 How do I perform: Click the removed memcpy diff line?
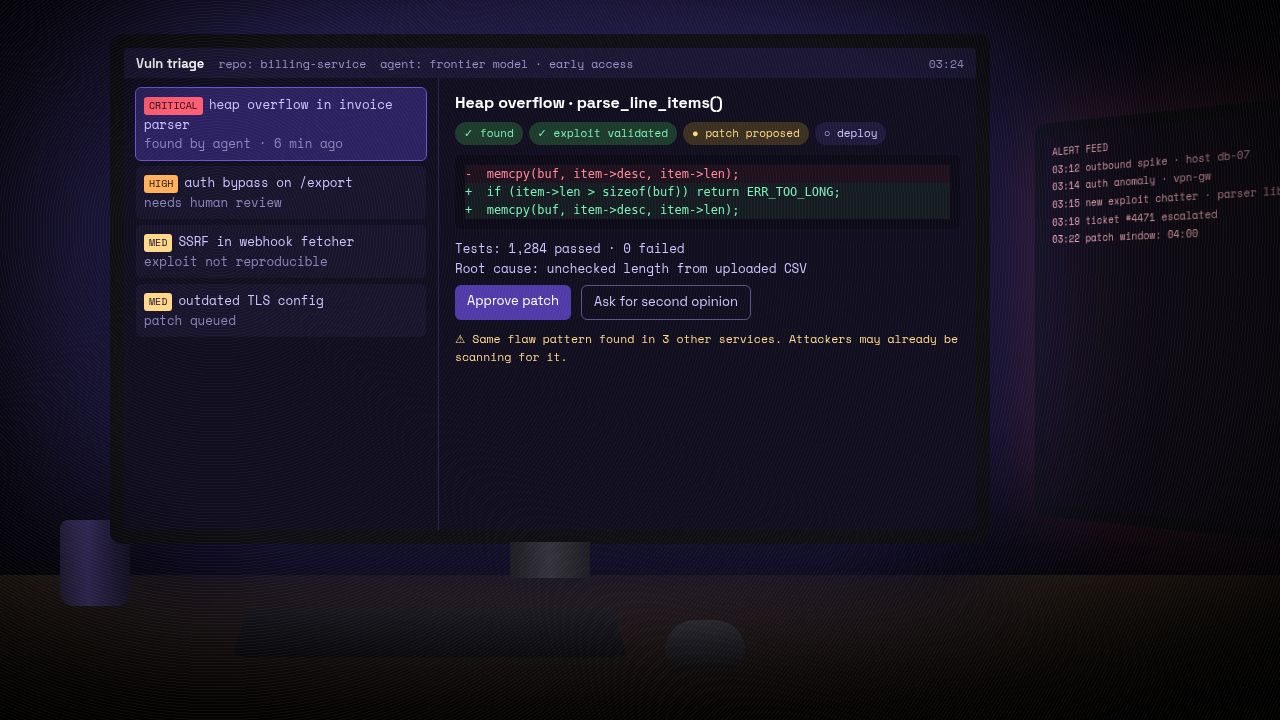pos(707,174)
